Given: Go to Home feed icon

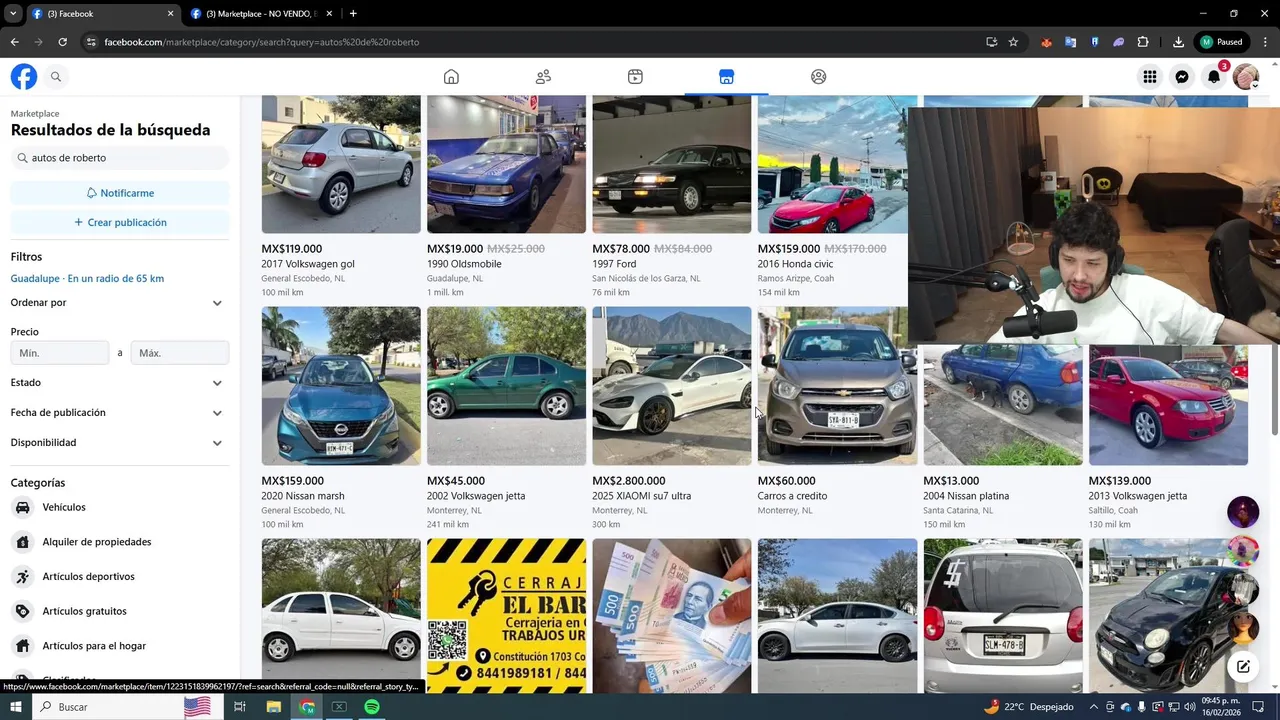Looking at the screenshot, I should 451,77.
